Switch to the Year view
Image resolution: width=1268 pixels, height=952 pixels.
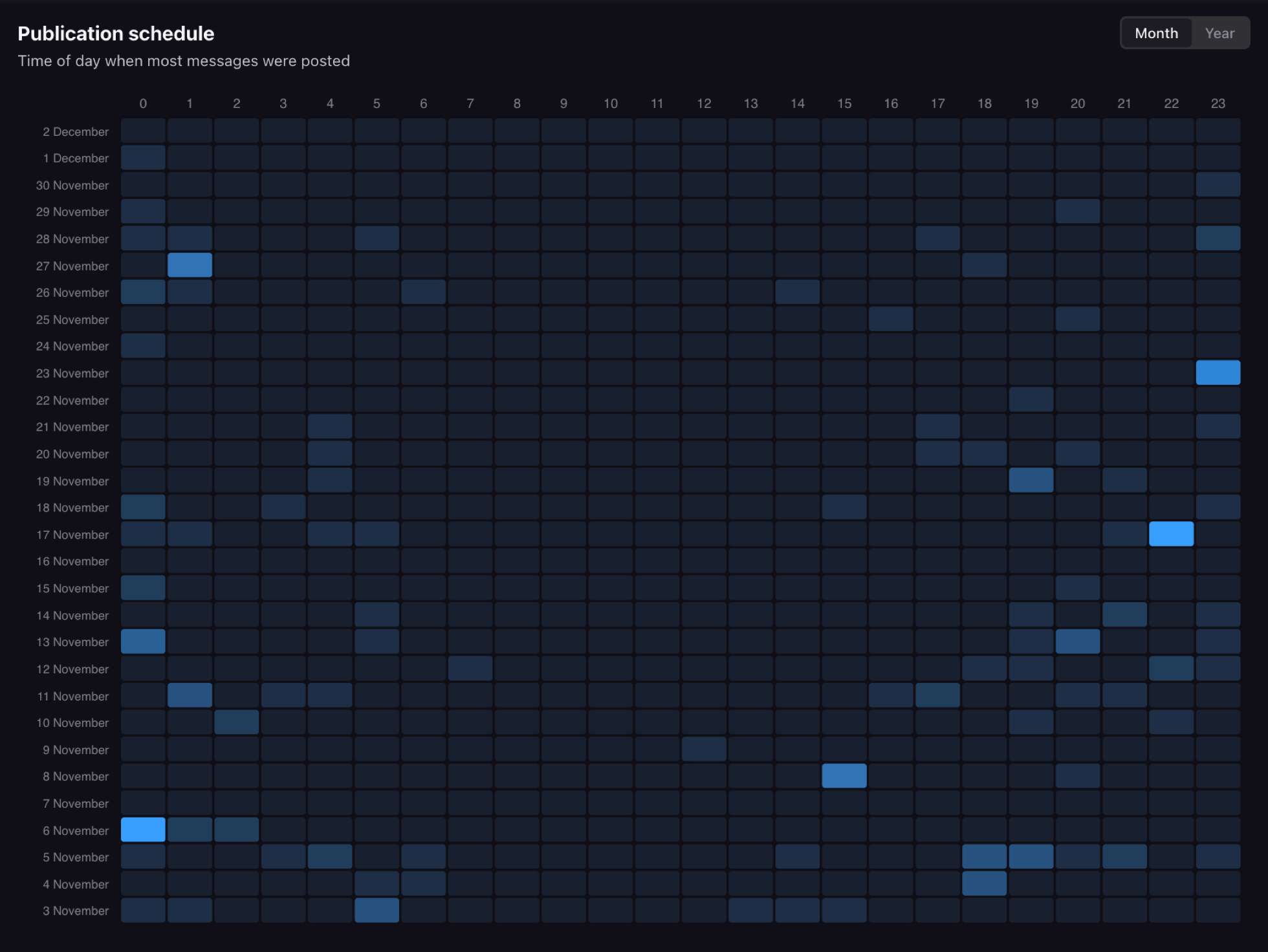(1219, 33)
